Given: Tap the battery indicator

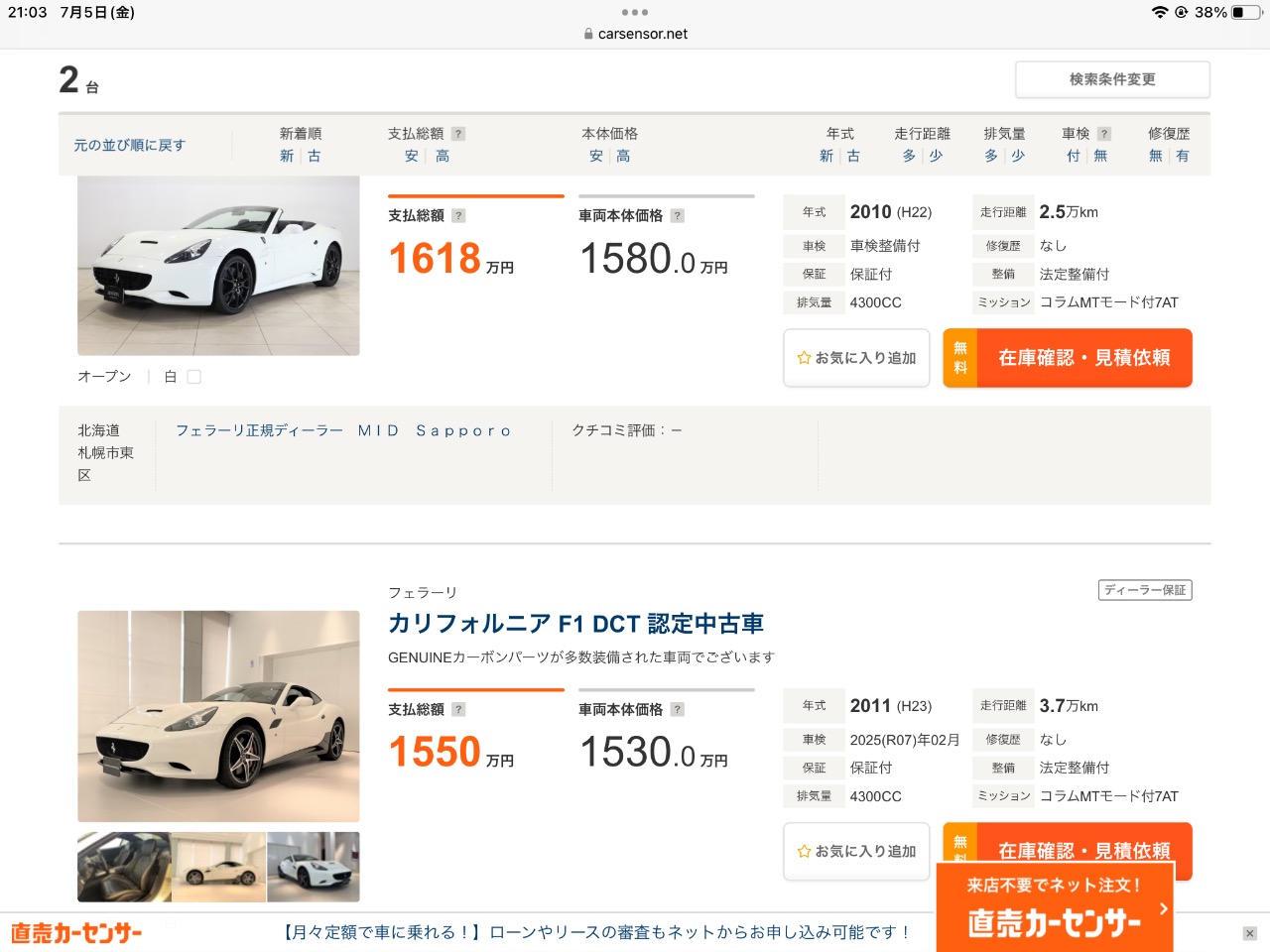Looking at the screenshot, I should click(x=1246, y=12).
